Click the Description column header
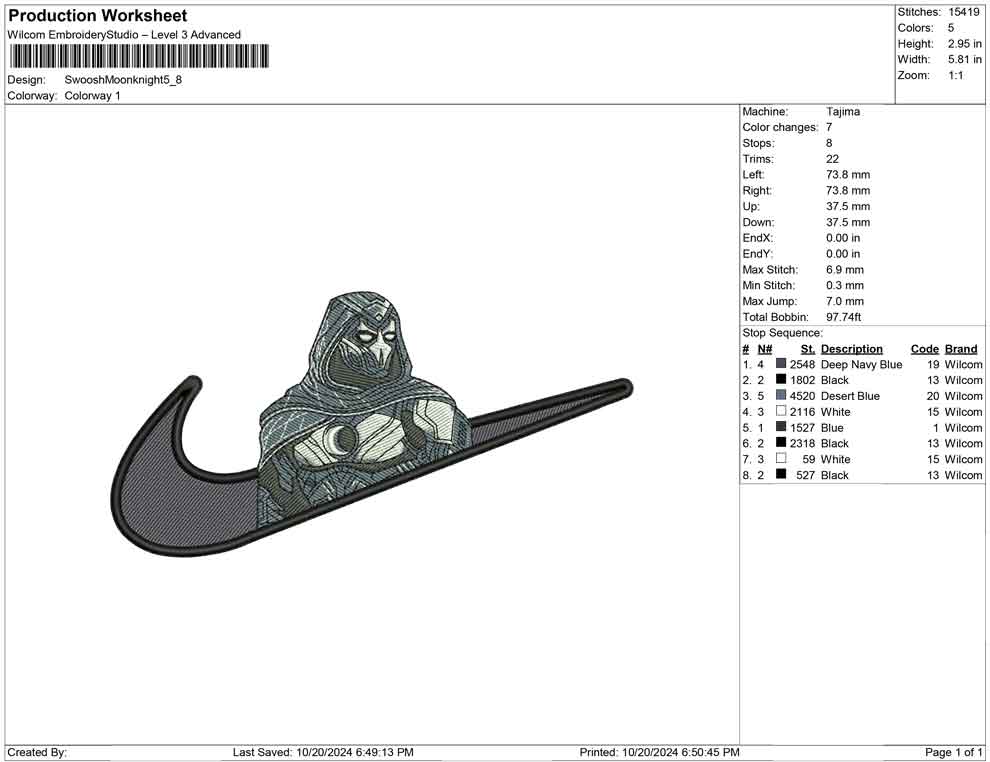The height and width of the screenshot is (762, 990). pos(851,348)
